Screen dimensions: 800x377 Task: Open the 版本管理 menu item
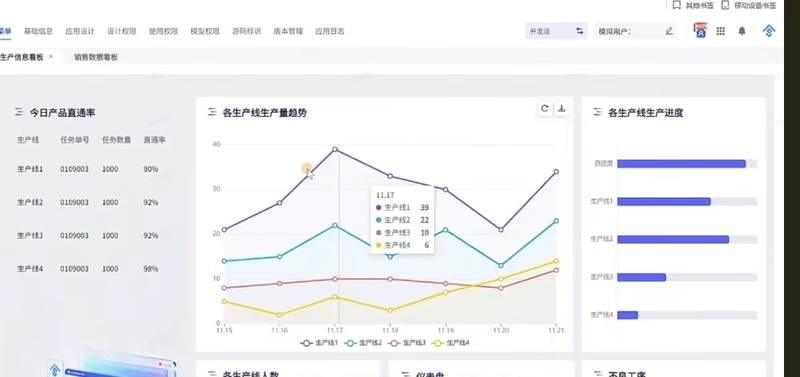(x=288, y=31)
